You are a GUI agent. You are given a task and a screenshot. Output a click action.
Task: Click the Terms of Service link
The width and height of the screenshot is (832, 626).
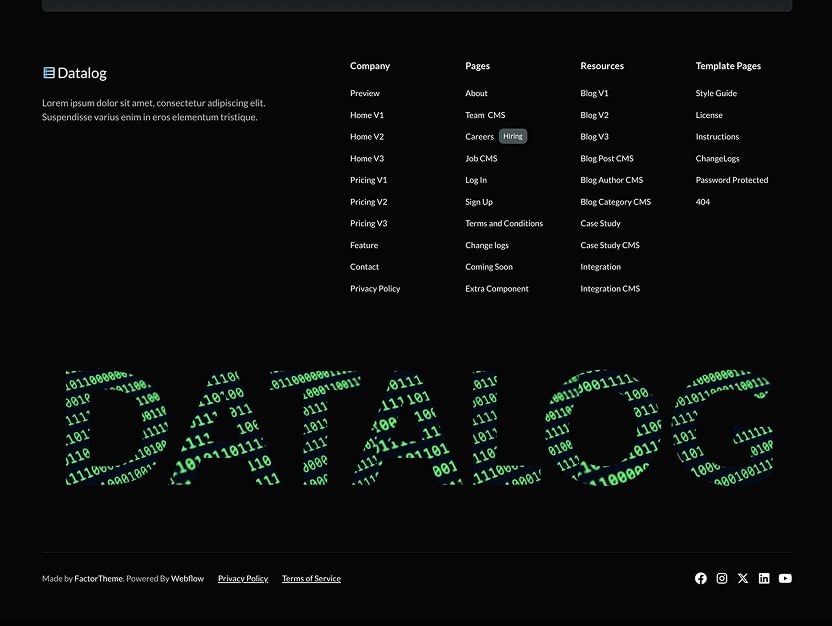[x=310, y=578]
